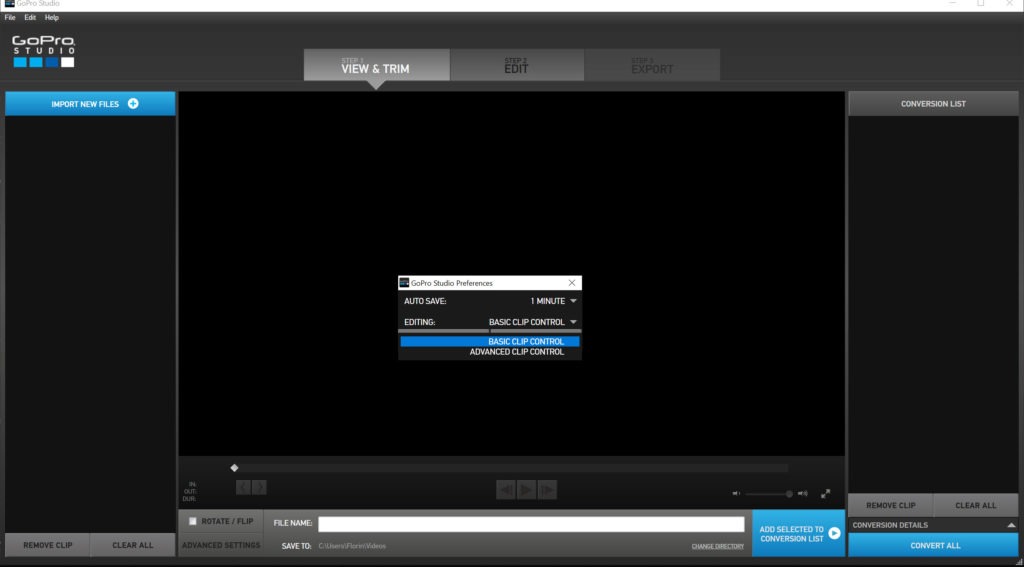Step forward one frame in player
Screen dimensions: 1024x567
click(547, 489)
